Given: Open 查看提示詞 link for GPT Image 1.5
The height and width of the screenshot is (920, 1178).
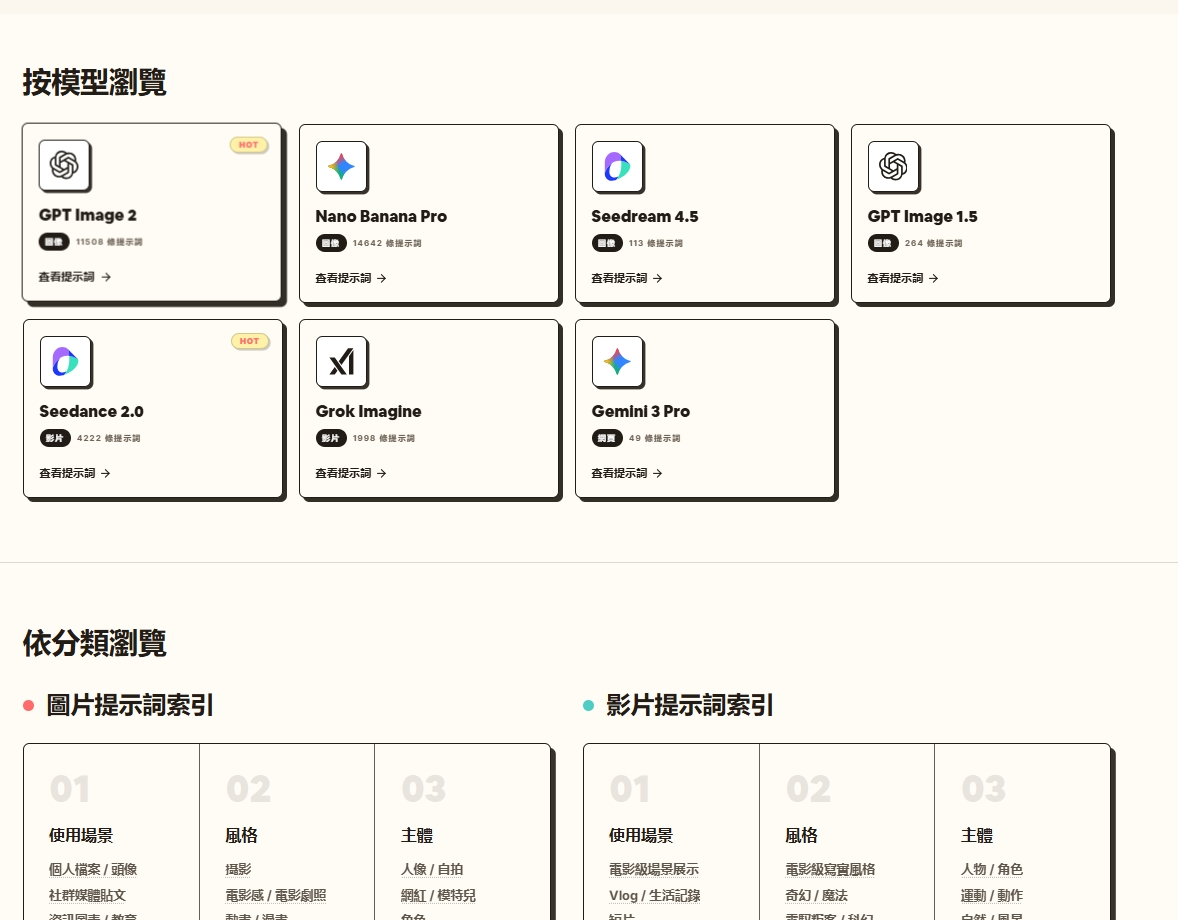Looking at the screenshot, I should [x=902, y=279].
